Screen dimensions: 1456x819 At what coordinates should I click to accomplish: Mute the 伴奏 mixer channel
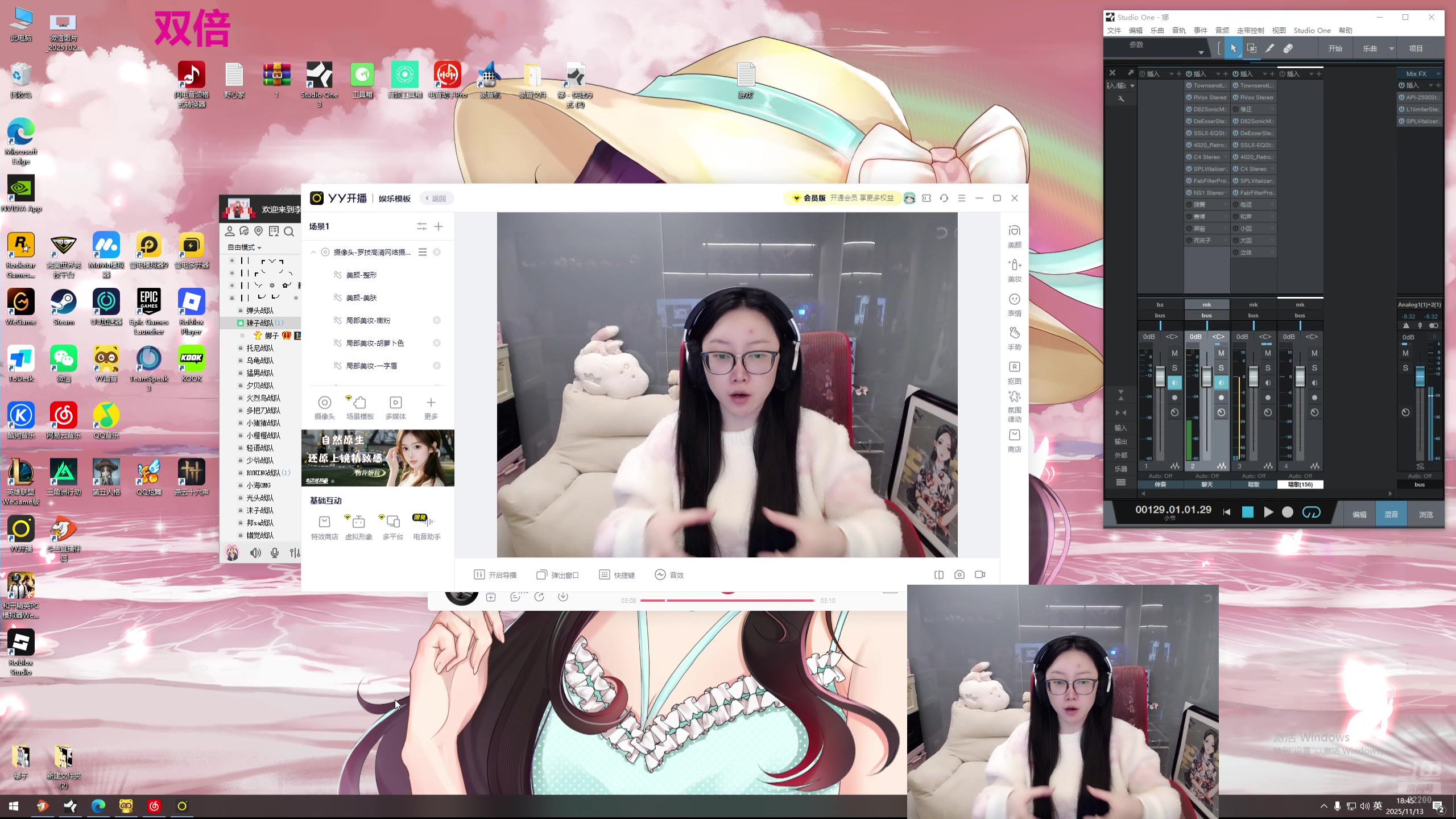(x=1174, y=353)
